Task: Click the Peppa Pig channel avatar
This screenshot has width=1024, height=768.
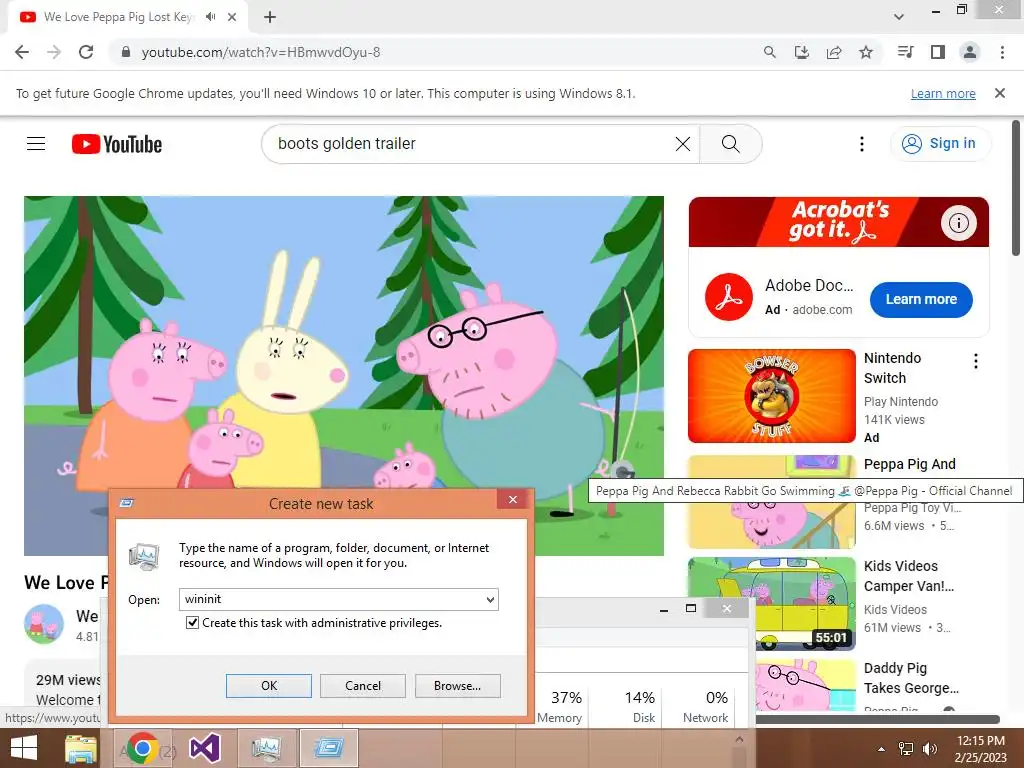Action: click(x=44, y=624)
